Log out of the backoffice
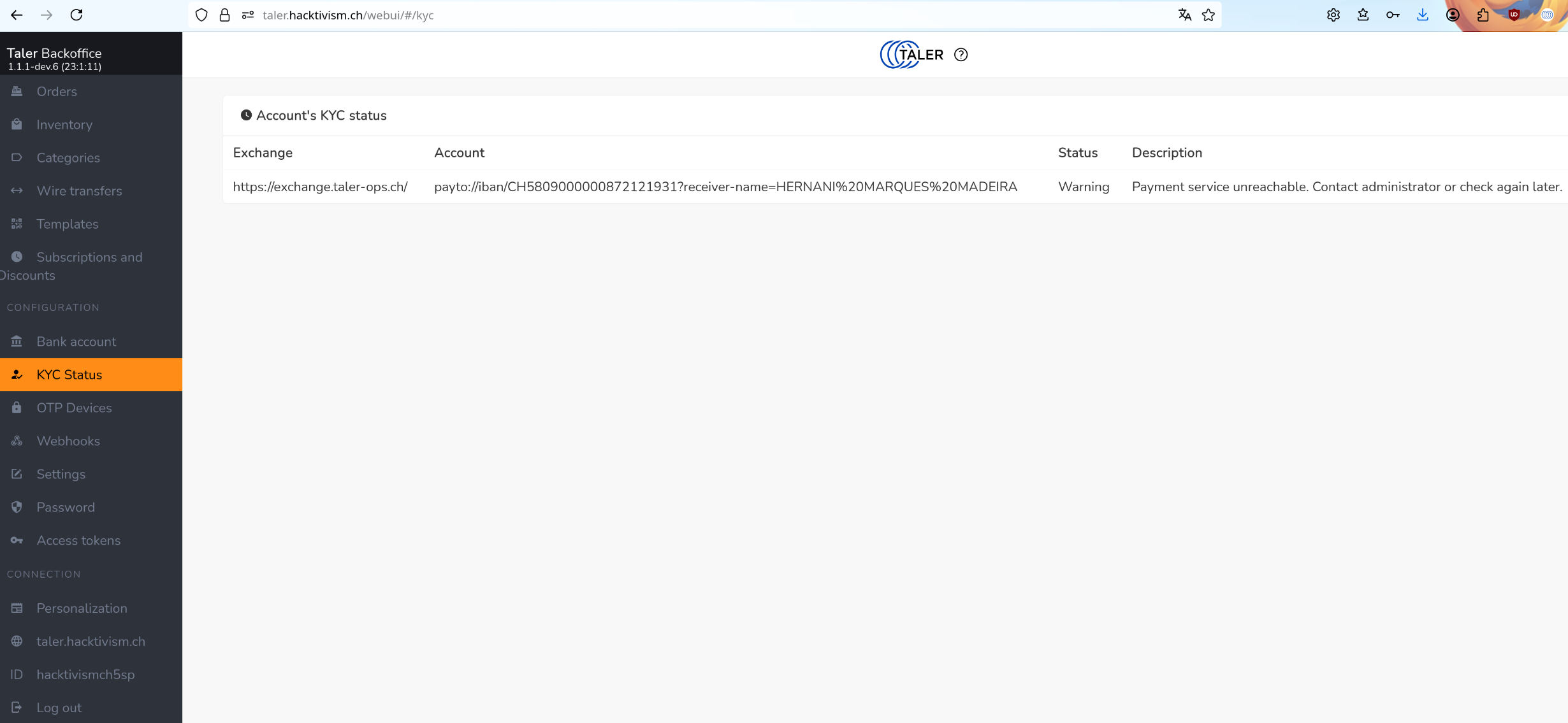The height and width of the screenshot is (723, 1568). click(91, 708)
